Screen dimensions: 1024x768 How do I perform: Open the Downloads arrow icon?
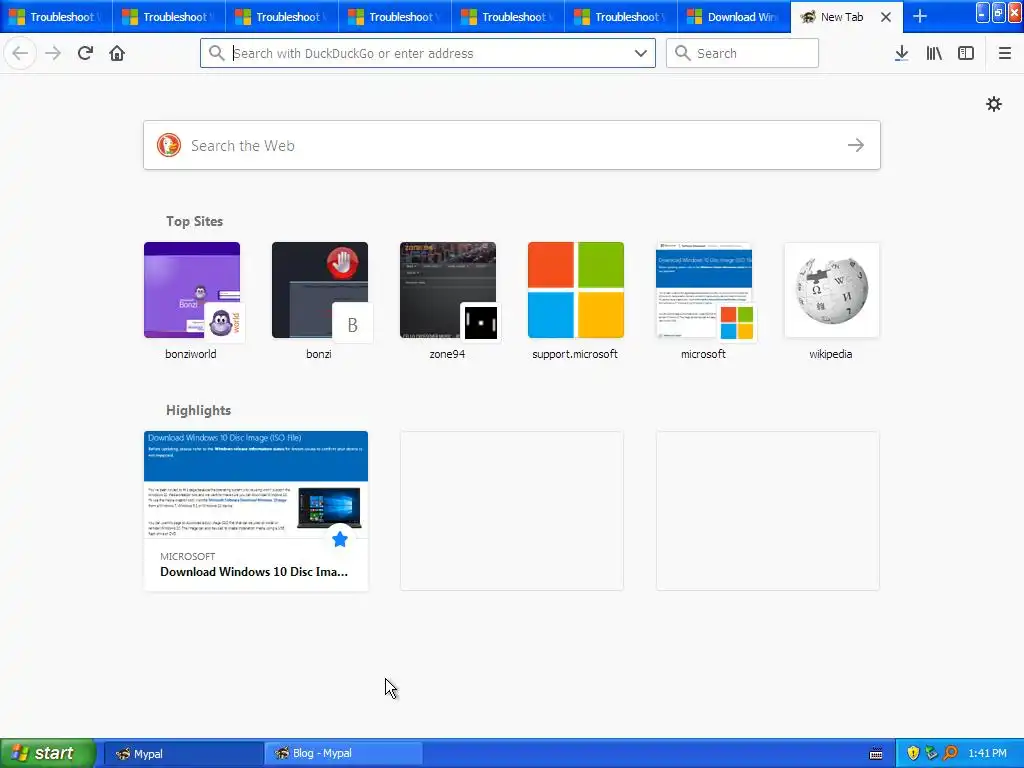click(x=901, y=54)
